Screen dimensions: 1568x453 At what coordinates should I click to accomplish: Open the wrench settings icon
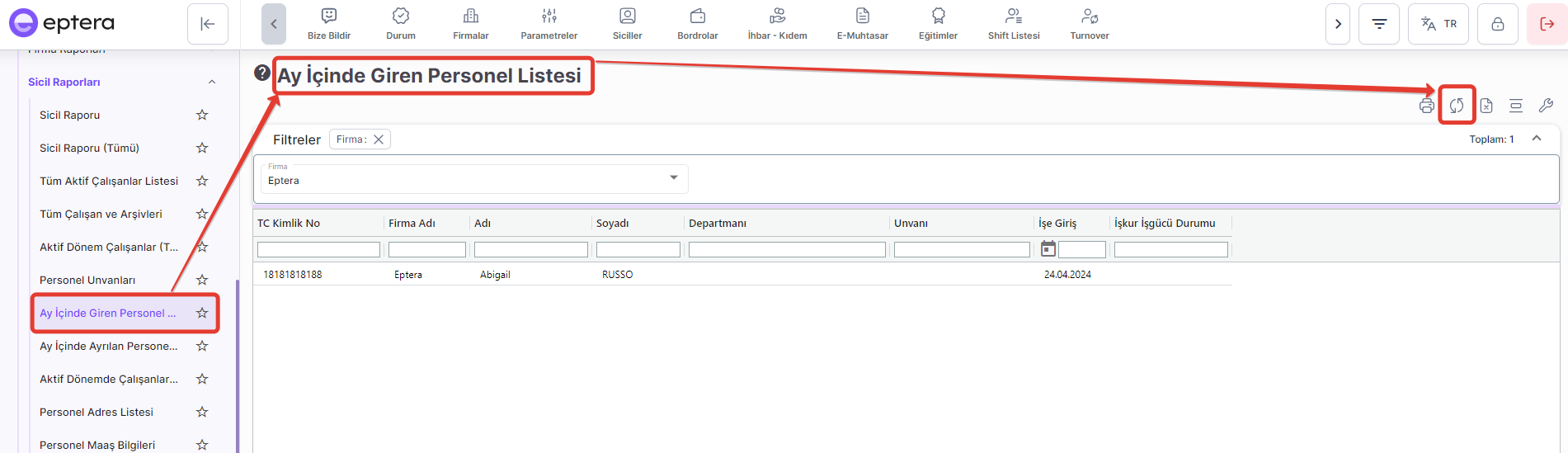coord(1546,106)
